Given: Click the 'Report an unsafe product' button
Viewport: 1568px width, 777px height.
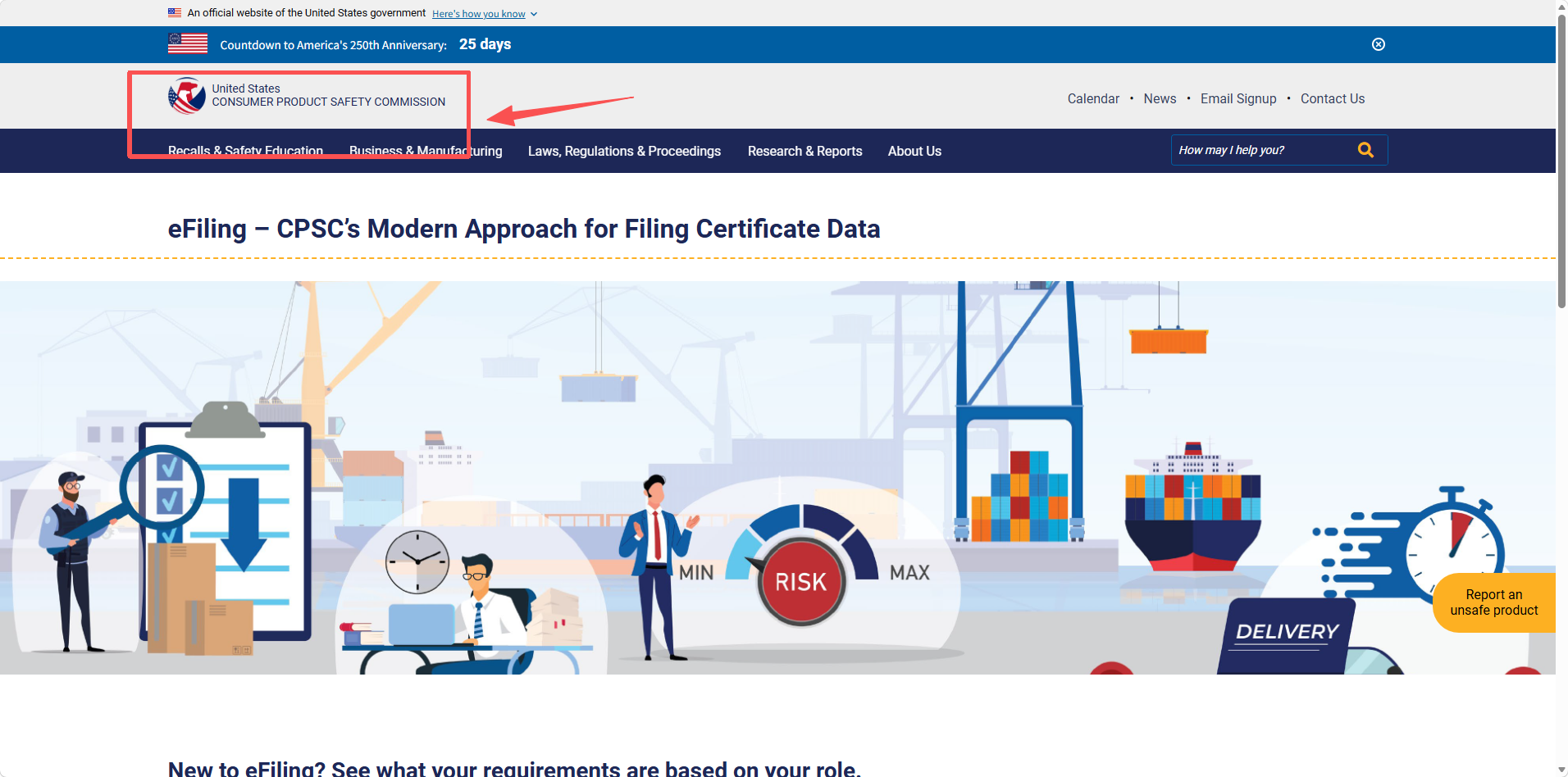Looking at the screenshot, I should (1493, 602).
